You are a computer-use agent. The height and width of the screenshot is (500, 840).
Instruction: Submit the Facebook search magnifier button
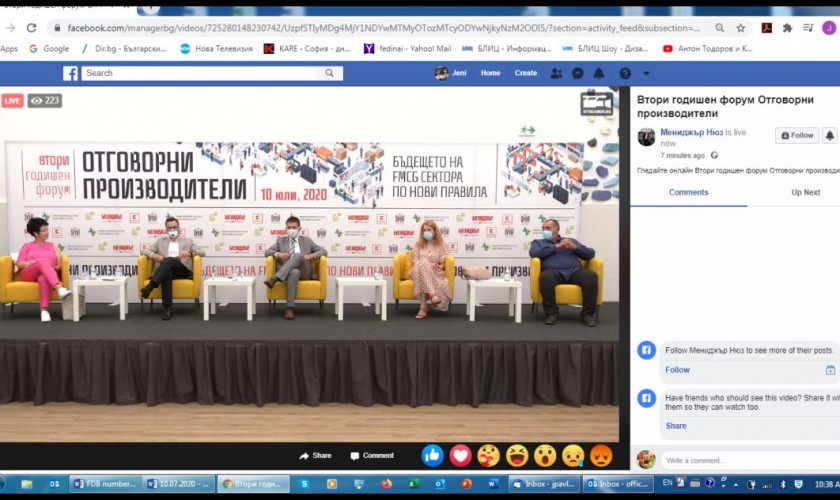tap(329, 73)
